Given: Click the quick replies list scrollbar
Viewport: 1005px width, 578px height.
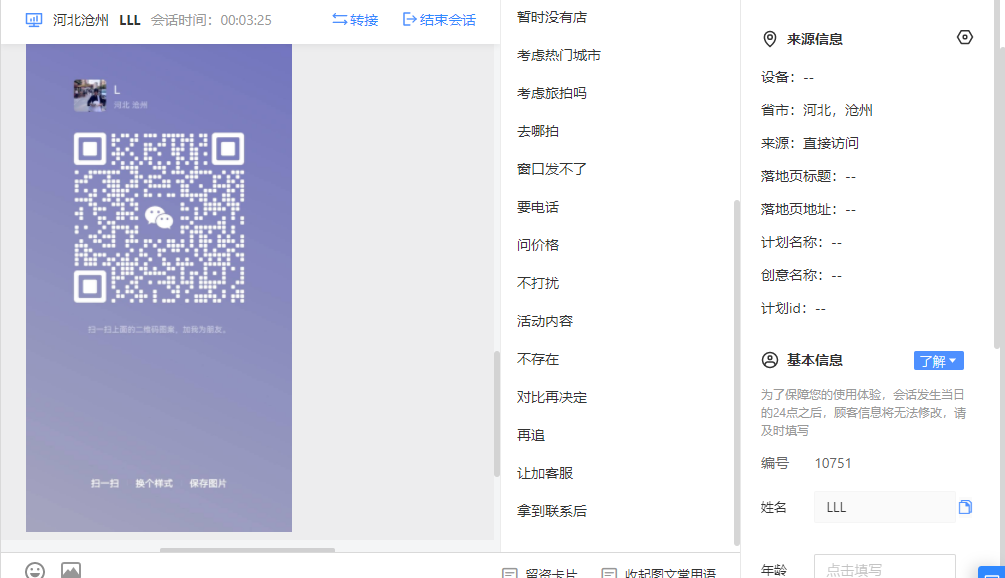Looking at the screenshot, I should (x=736, y=373).
